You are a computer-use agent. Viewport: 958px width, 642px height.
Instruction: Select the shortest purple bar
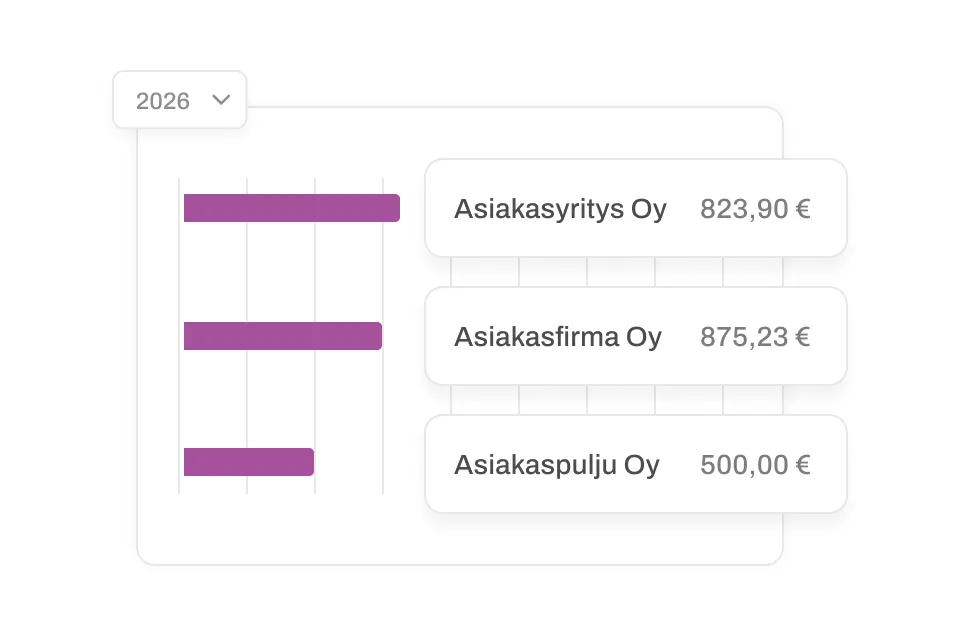coord(248,462)
